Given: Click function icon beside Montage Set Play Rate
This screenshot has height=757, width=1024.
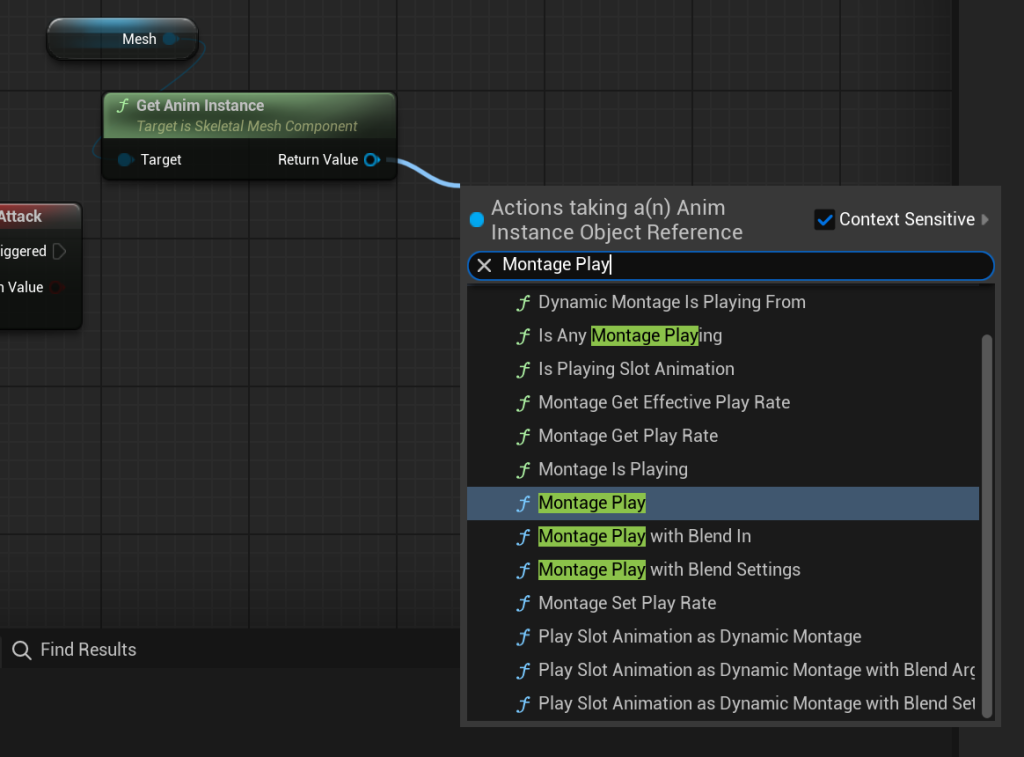Looking at the screenshot, I should coord(523,603).
